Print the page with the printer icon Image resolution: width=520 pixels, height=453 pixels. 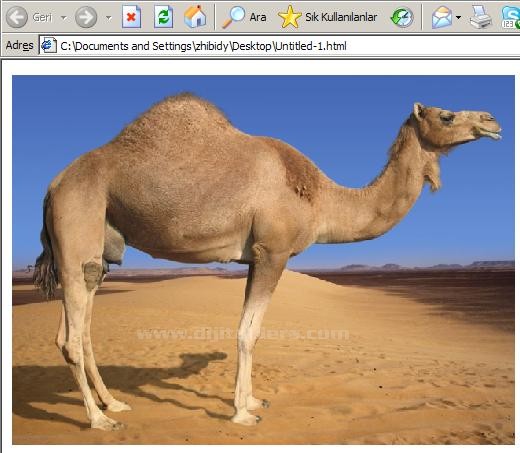[480, 17]
